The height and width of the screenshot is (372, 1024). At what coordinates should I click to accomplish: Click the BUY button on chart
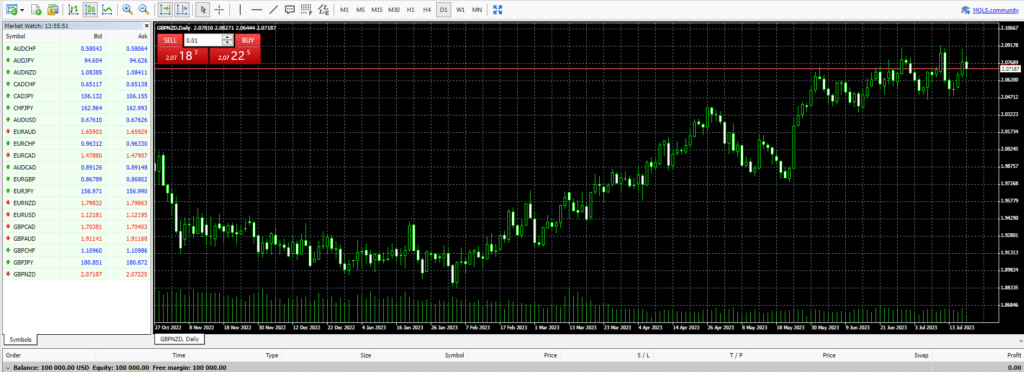(248, 40)
